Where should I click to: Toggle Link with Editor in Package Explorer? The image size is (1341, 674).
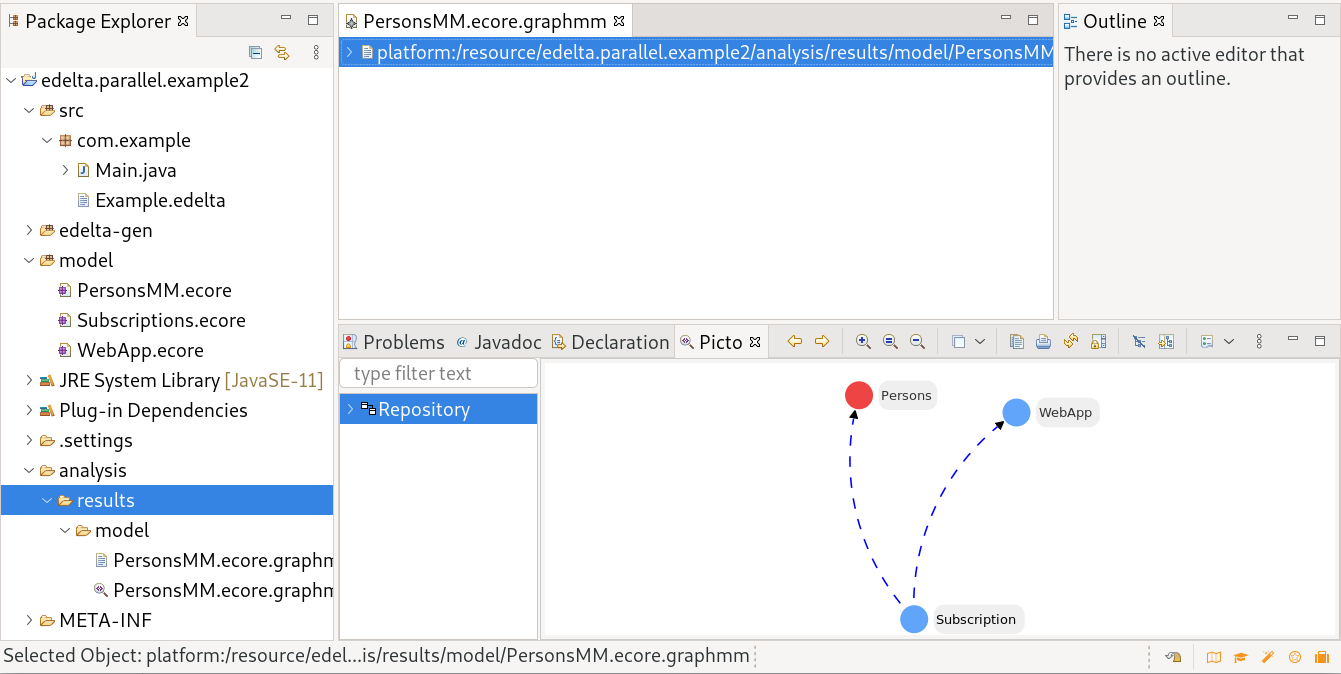[281, 52]
